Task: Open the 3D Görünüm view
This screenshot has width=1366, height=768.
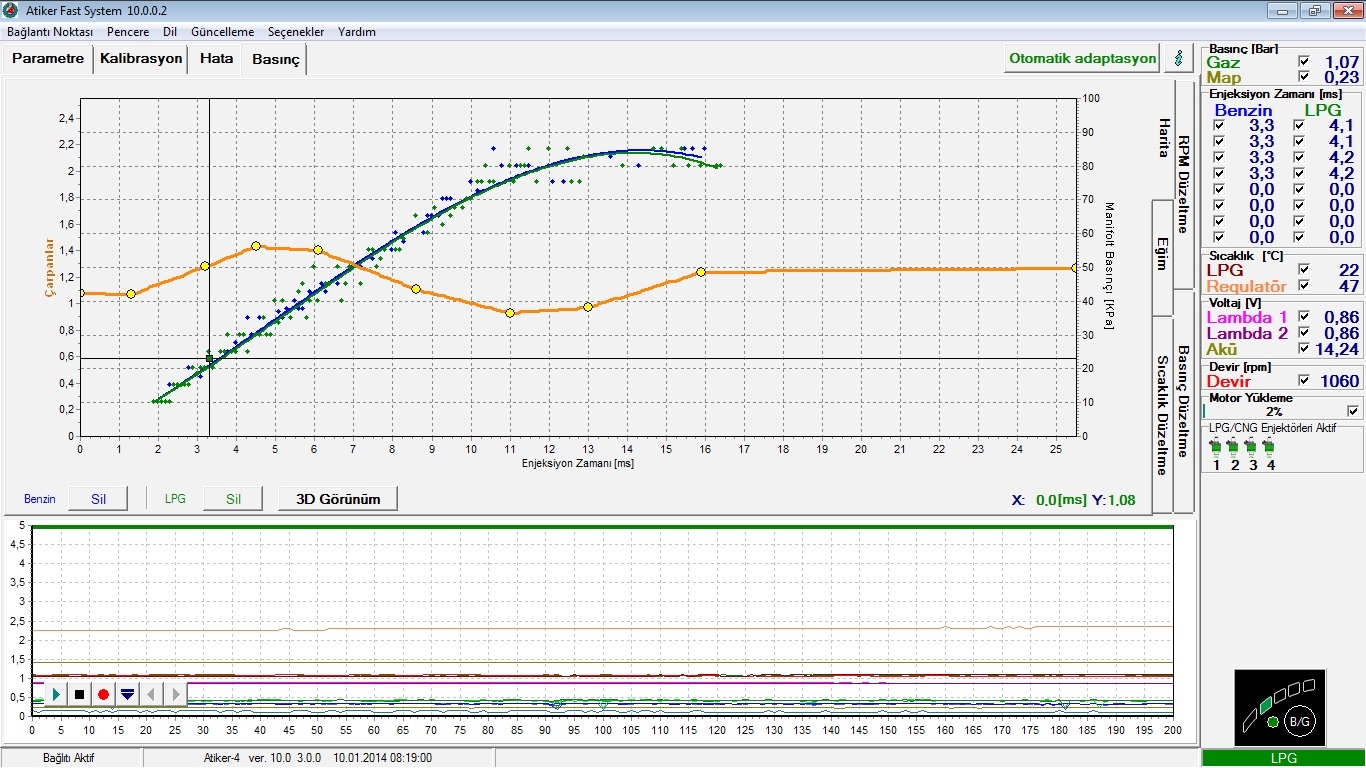Action: [x=337, y=499]
